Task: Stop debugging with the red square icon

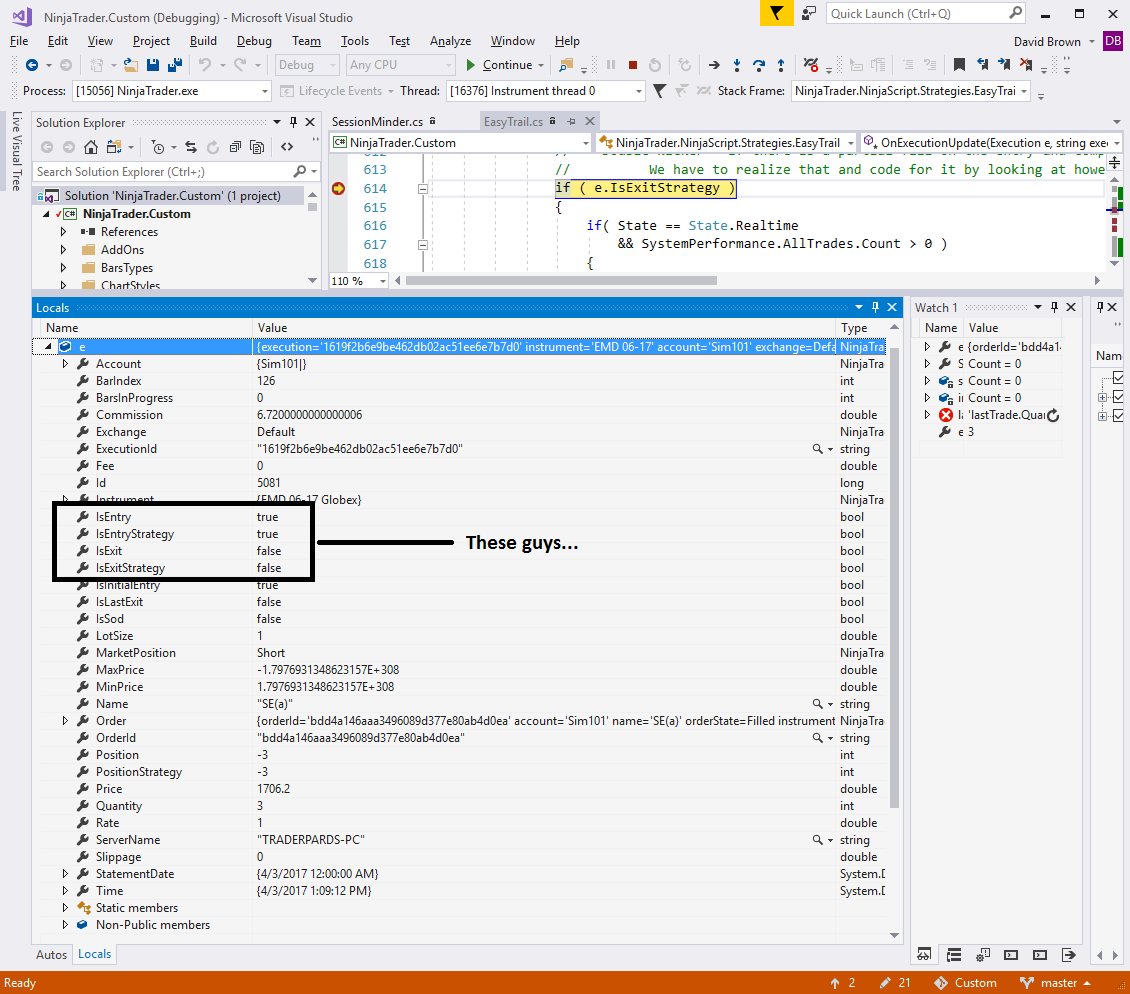Action: [633, 65]
